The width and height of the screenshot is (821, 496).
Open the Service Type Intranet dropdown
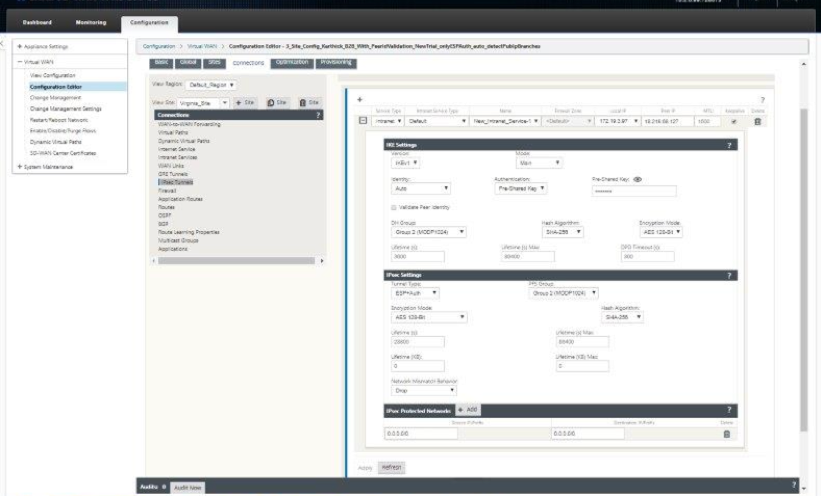pos(388,121)
